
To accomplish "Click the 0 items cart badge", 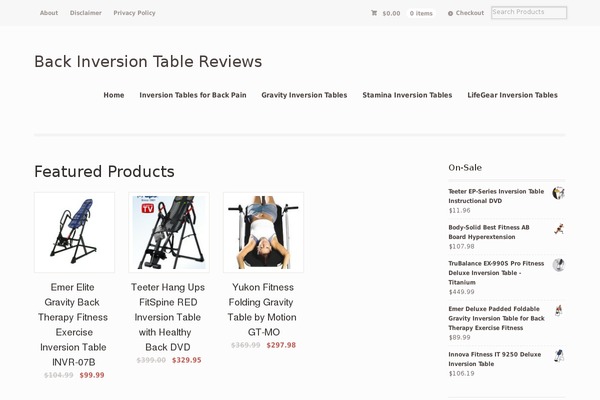I will (x=421, y=13).
